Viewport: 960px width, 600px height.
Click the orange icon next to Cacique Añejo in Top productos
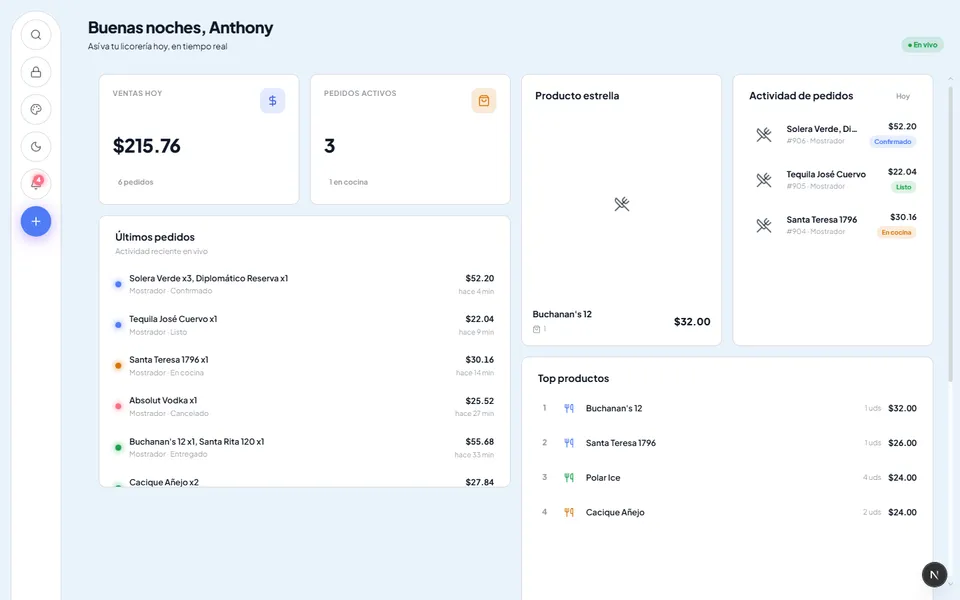point(569,512)
